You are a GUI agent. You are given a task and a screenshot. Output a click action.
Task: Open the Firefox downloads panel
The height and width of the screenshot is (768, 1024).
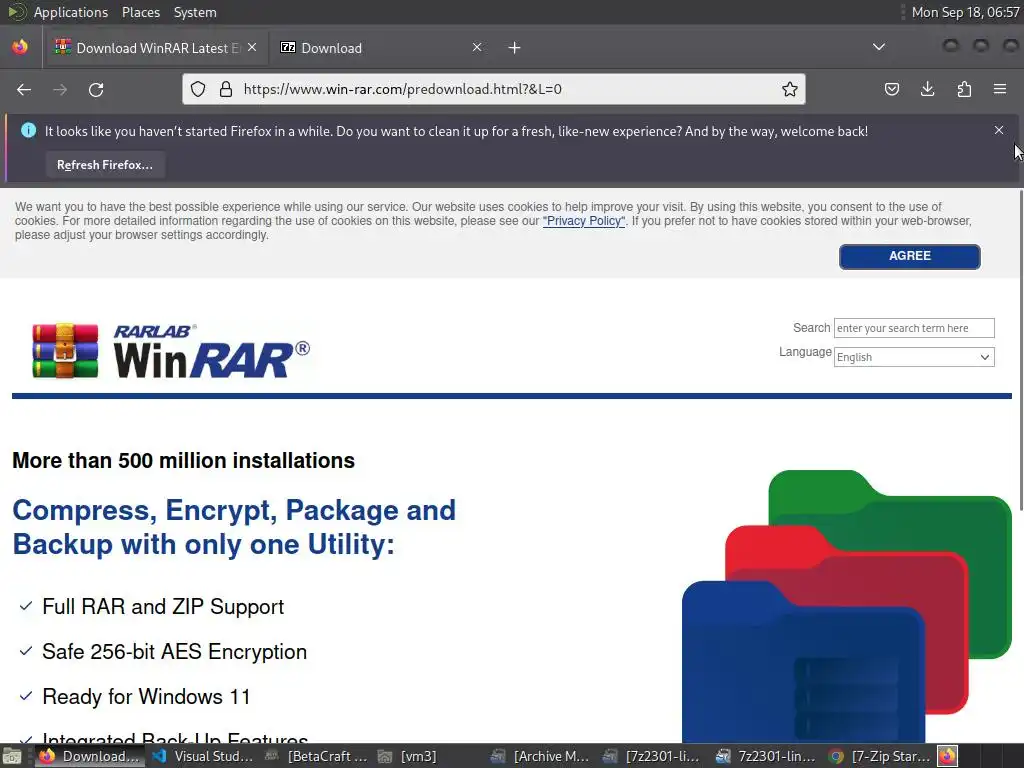(927, 89)
